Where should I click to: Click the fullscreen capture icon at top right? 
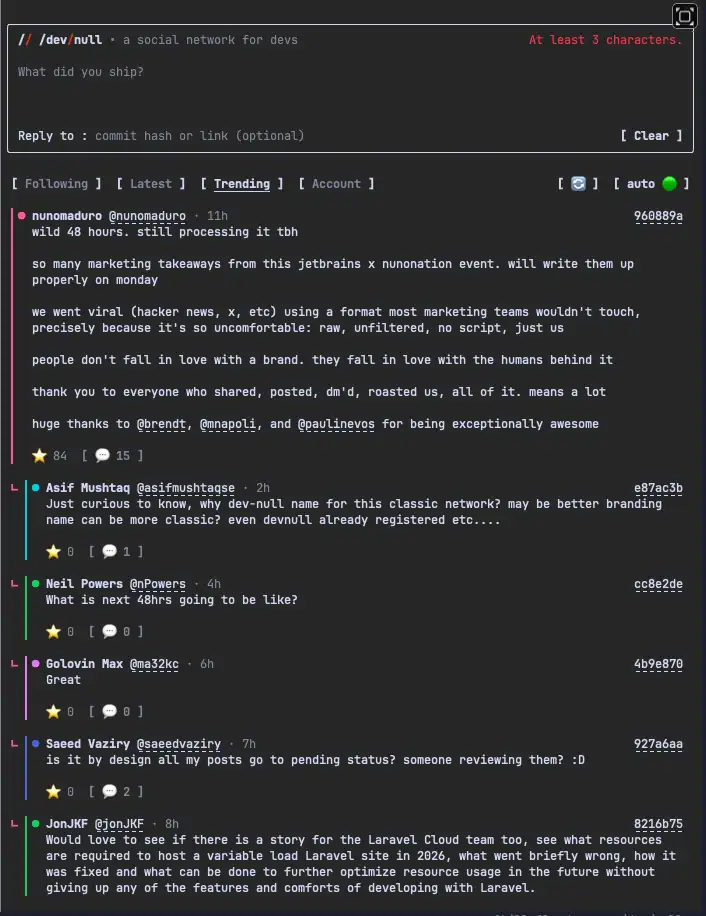click(684, 16)
